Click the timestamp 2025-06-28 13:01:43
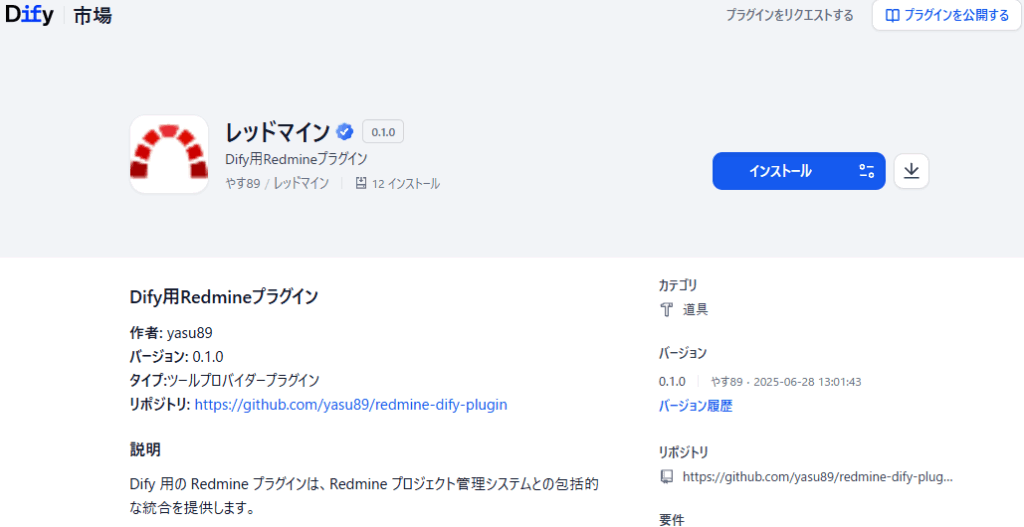 (807, 381)
